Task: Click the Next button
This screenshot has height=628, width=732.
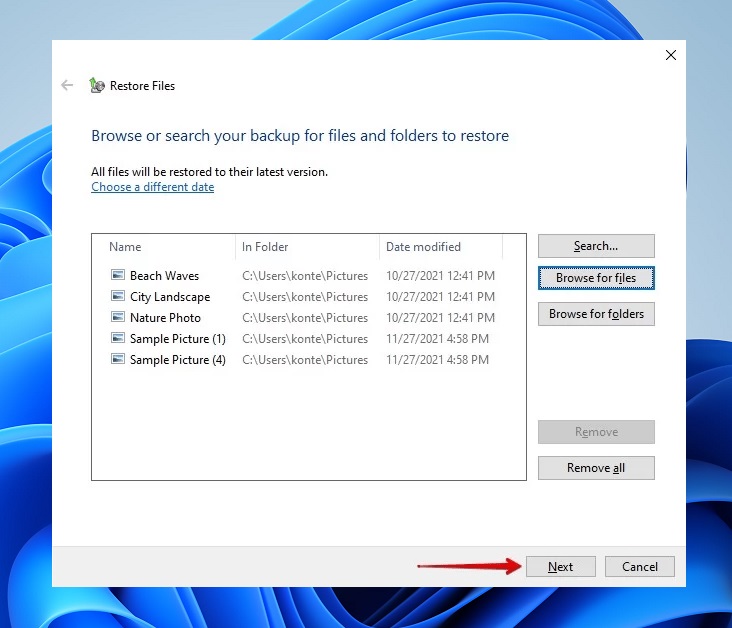Action: click(x=561, y=566)
